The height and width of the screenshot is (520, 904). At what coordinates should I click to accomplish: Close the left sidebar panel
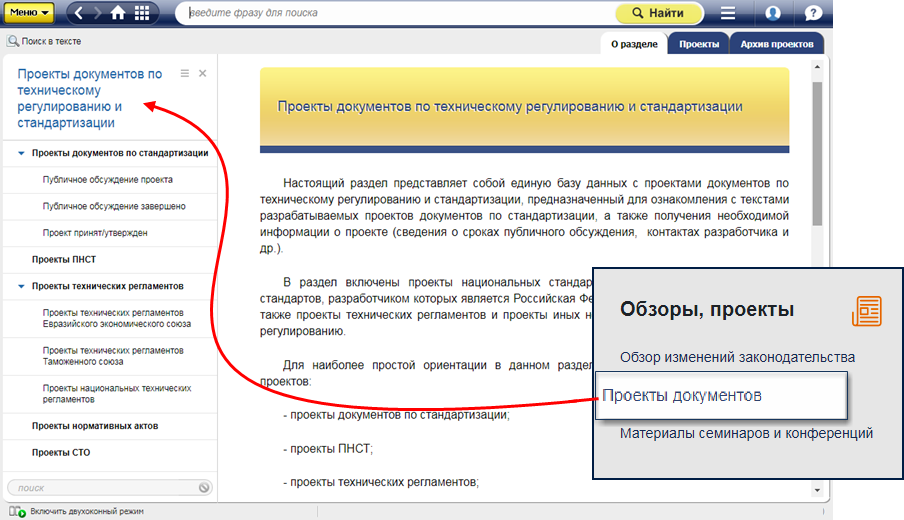(203, 73)
